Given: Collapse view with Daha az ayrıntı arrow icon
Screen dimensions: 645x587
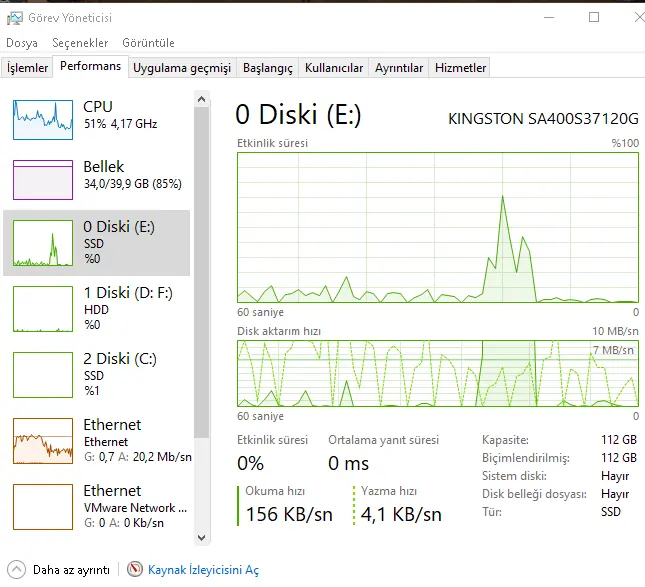Looking at the screenshot, I should tap(16, 570).
